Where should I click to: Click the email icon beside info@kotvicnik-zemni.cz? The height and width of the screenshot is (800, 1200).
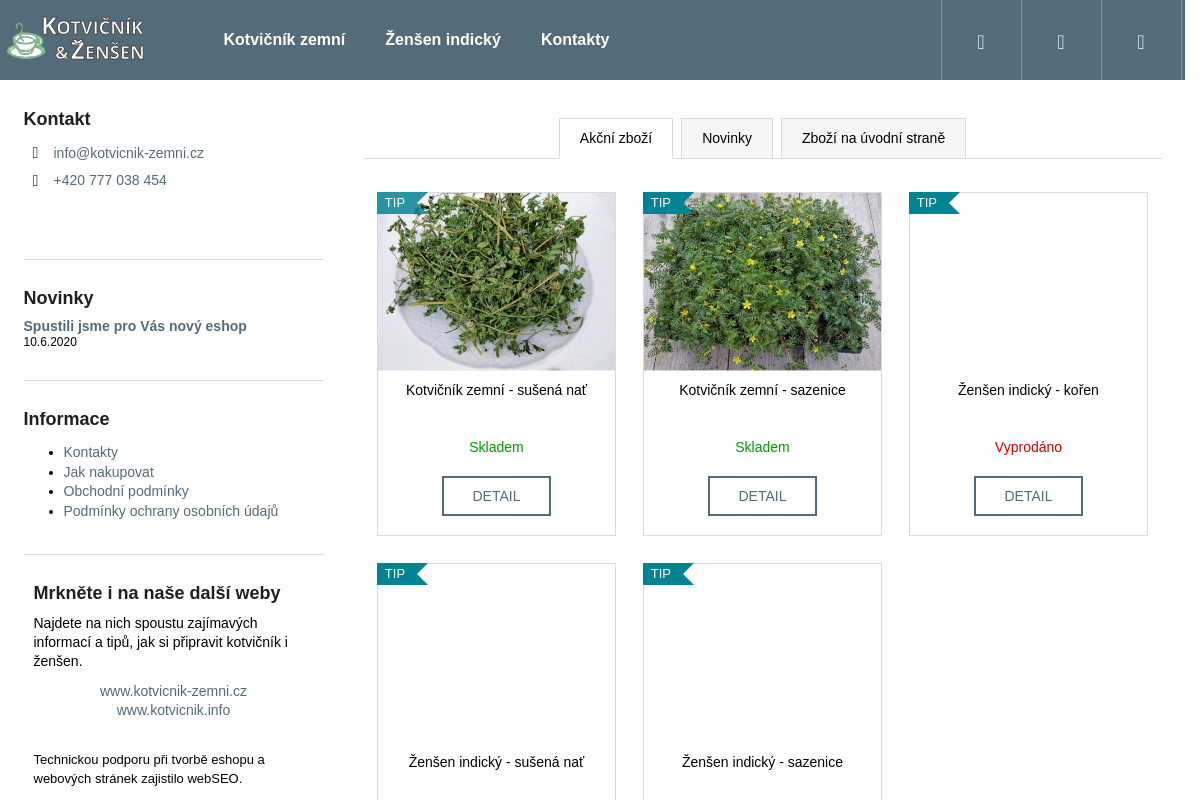[35, 153]
